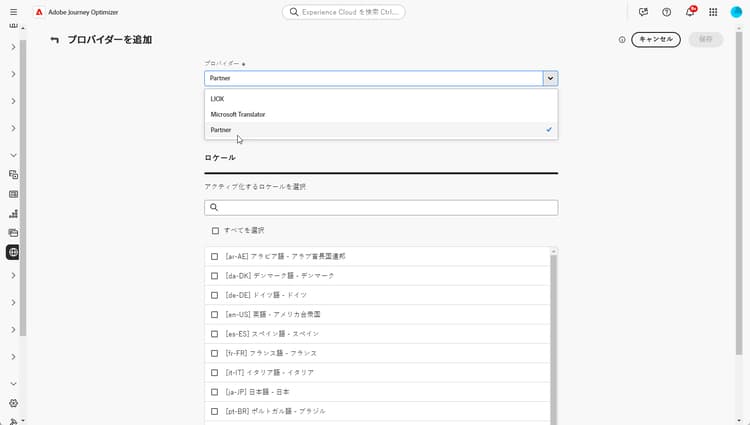Open the app switcher grid

[713, 12]
